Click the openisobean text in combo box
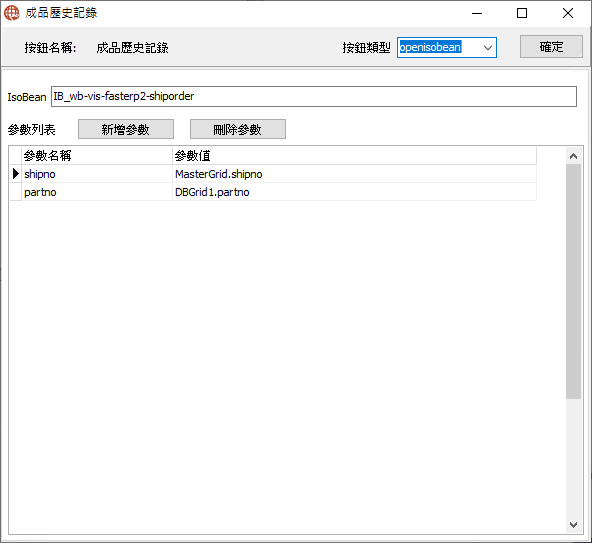Viewport: 592px width, 543px height. [430, 47]
